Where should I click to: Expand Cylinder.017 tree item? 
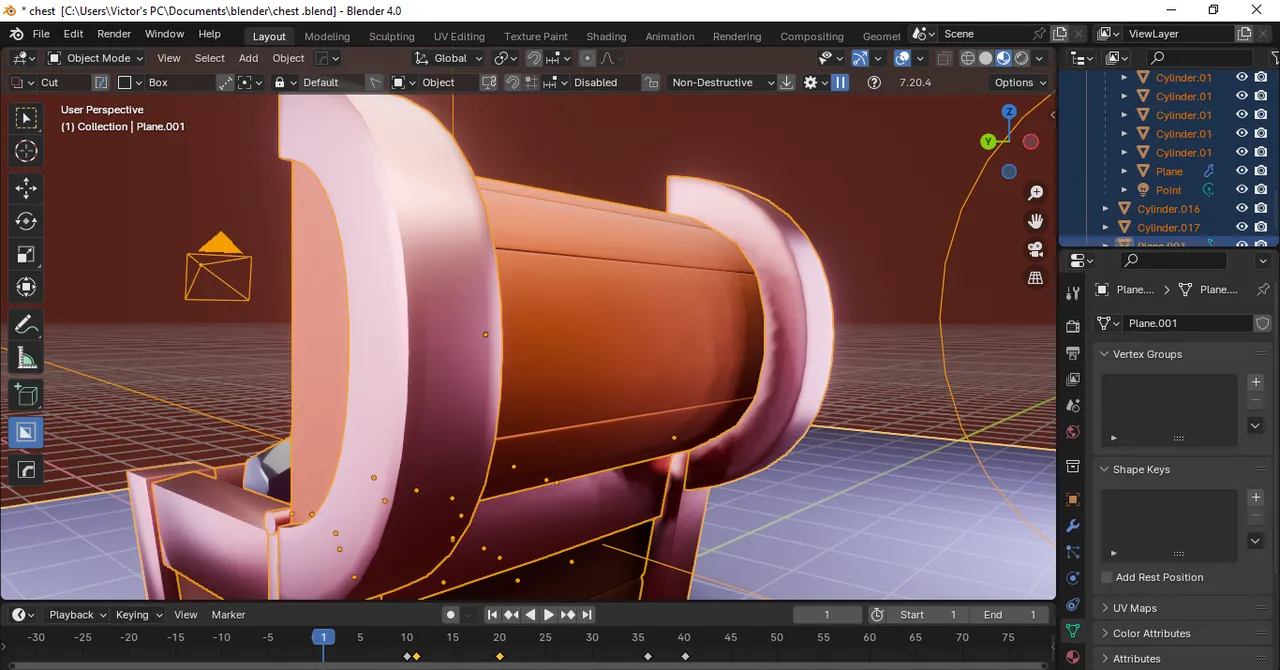point(1105,228)
